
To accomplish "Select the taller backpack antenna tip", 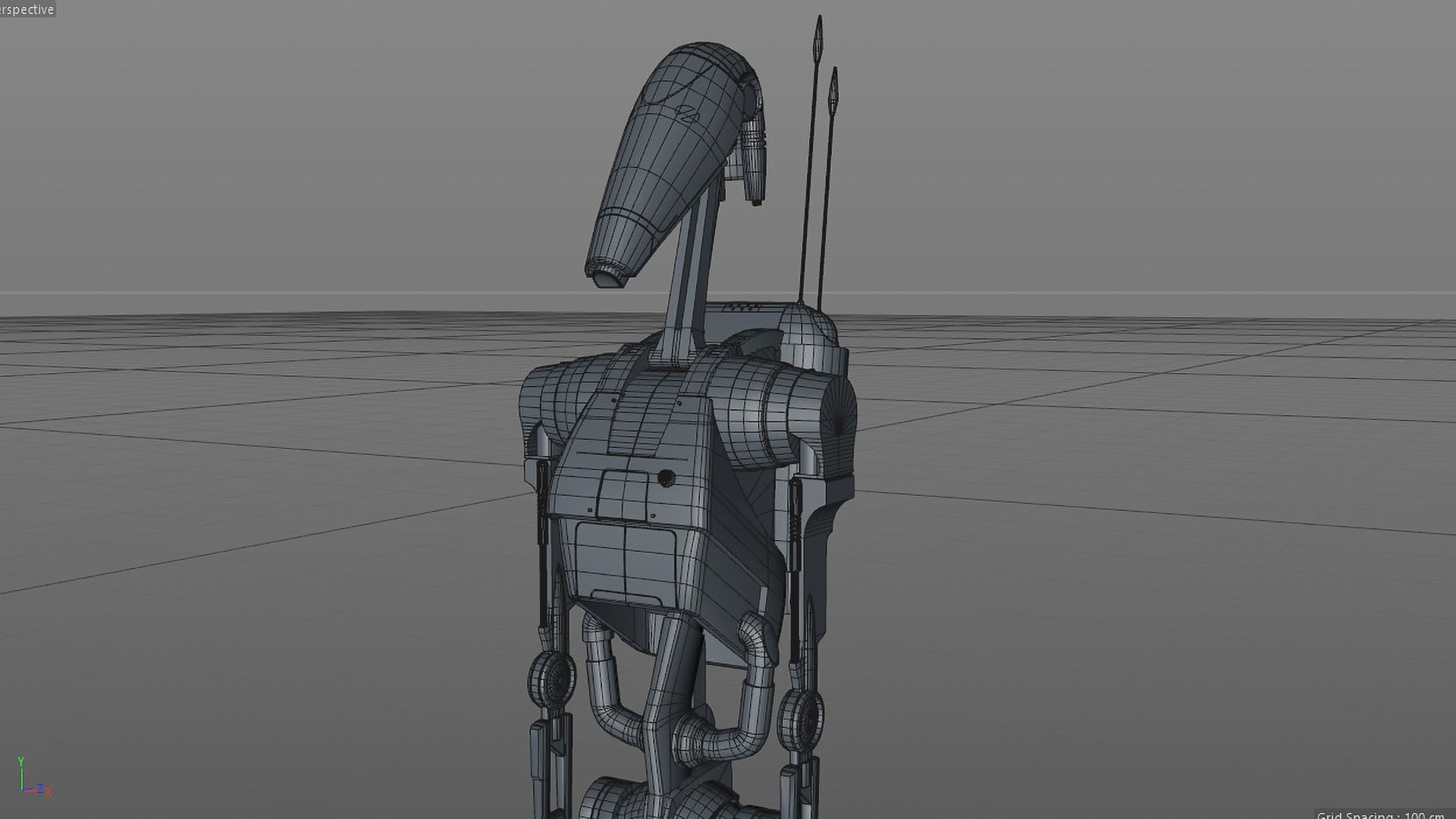I will 818,36.
